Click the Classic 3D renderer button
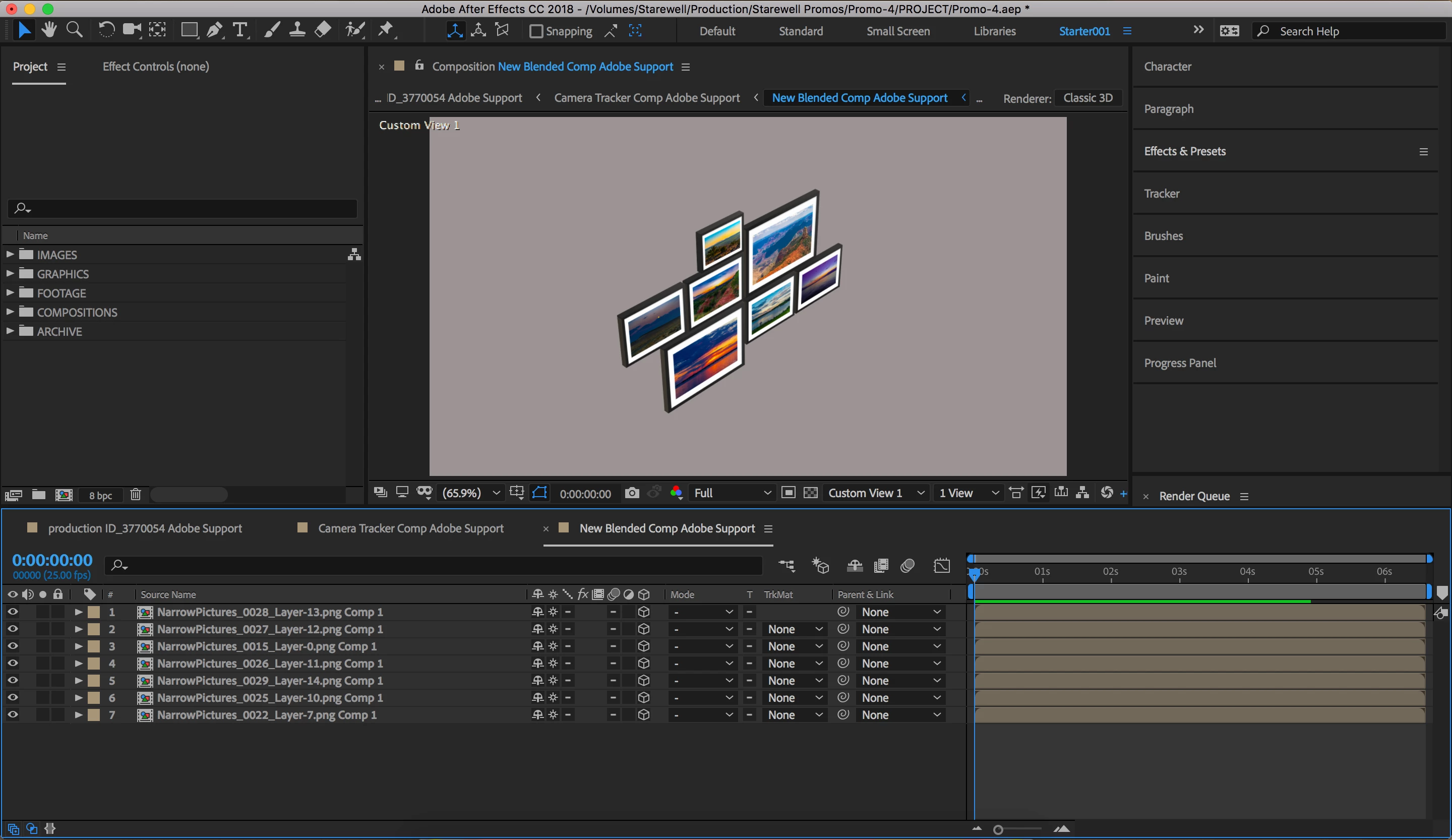 [1087, 98]
